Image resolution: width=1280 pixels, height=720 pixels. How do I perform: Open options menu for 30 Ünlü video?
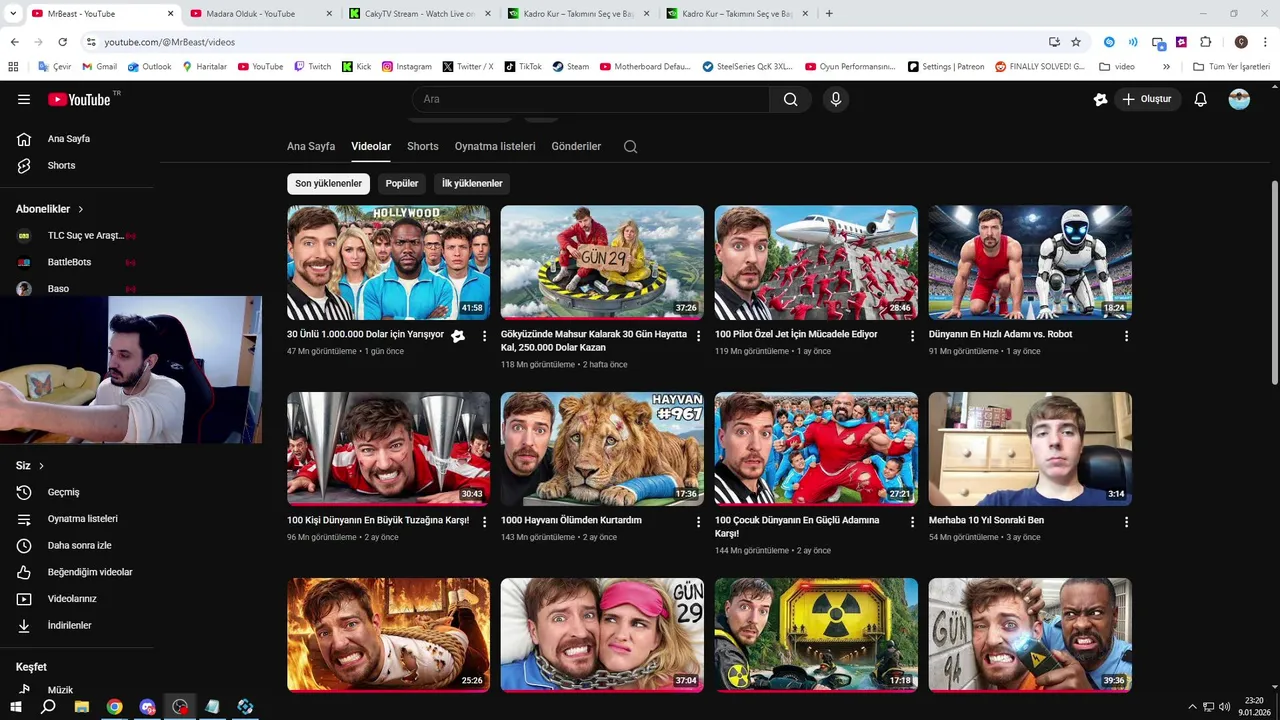point(485,336)
